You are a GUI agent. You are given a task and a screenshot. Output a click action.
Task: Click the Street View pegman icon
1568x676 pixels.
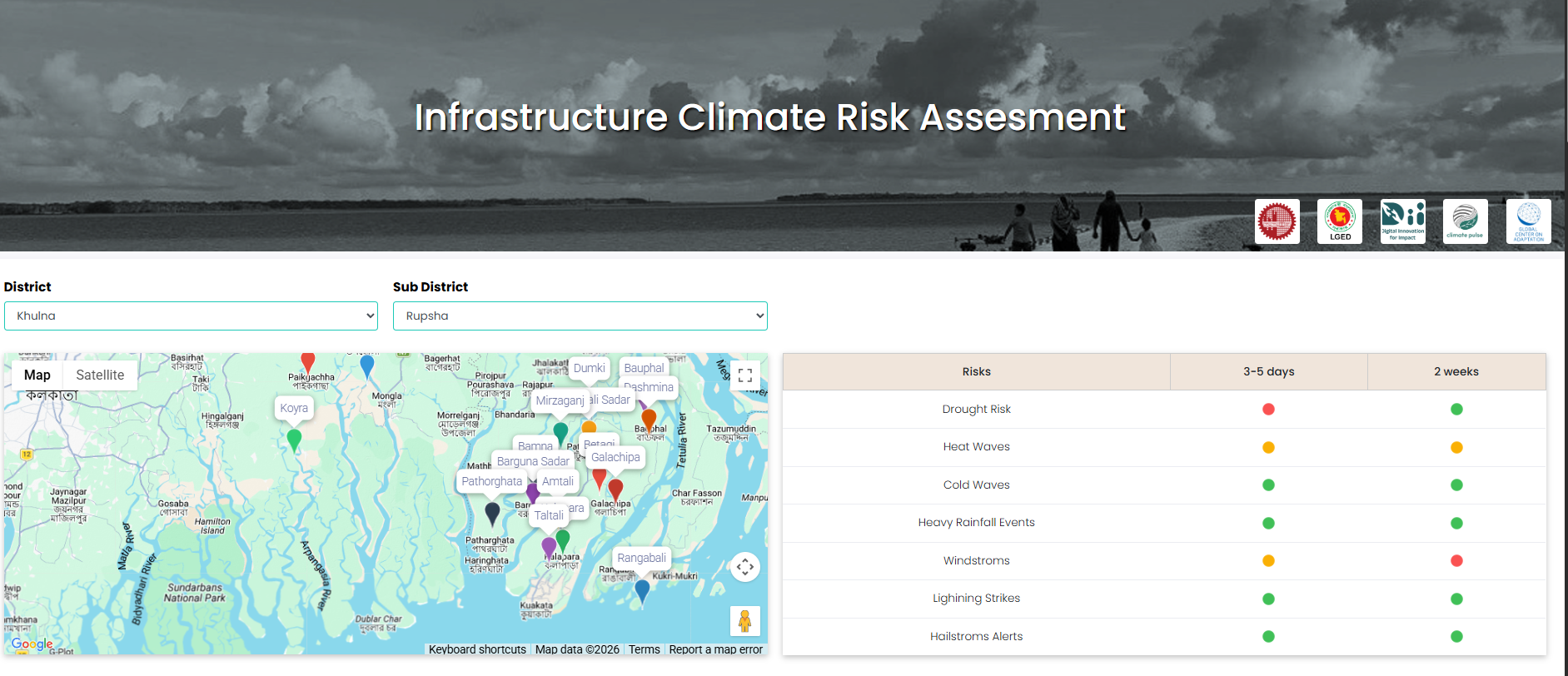(x=745, y=621)
